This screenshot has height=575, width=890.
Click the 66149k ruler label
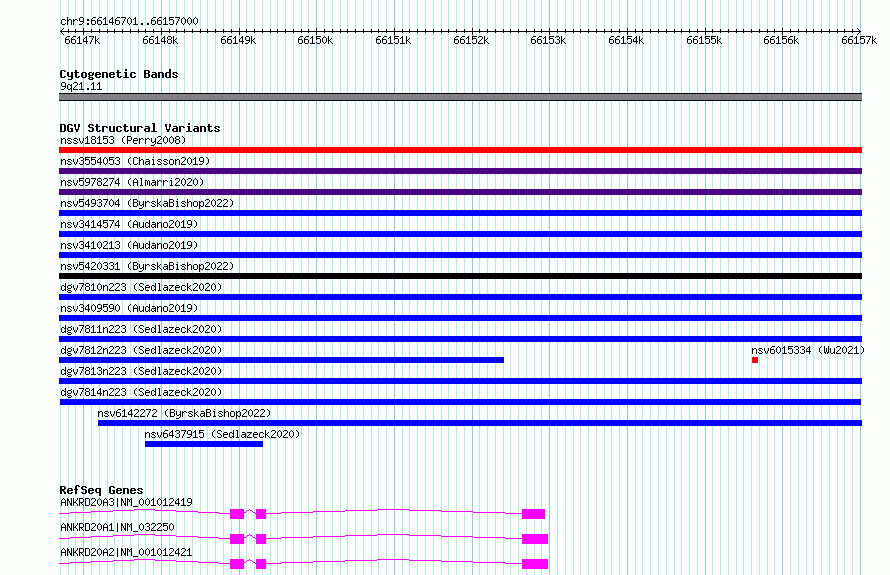pos(238,40)
